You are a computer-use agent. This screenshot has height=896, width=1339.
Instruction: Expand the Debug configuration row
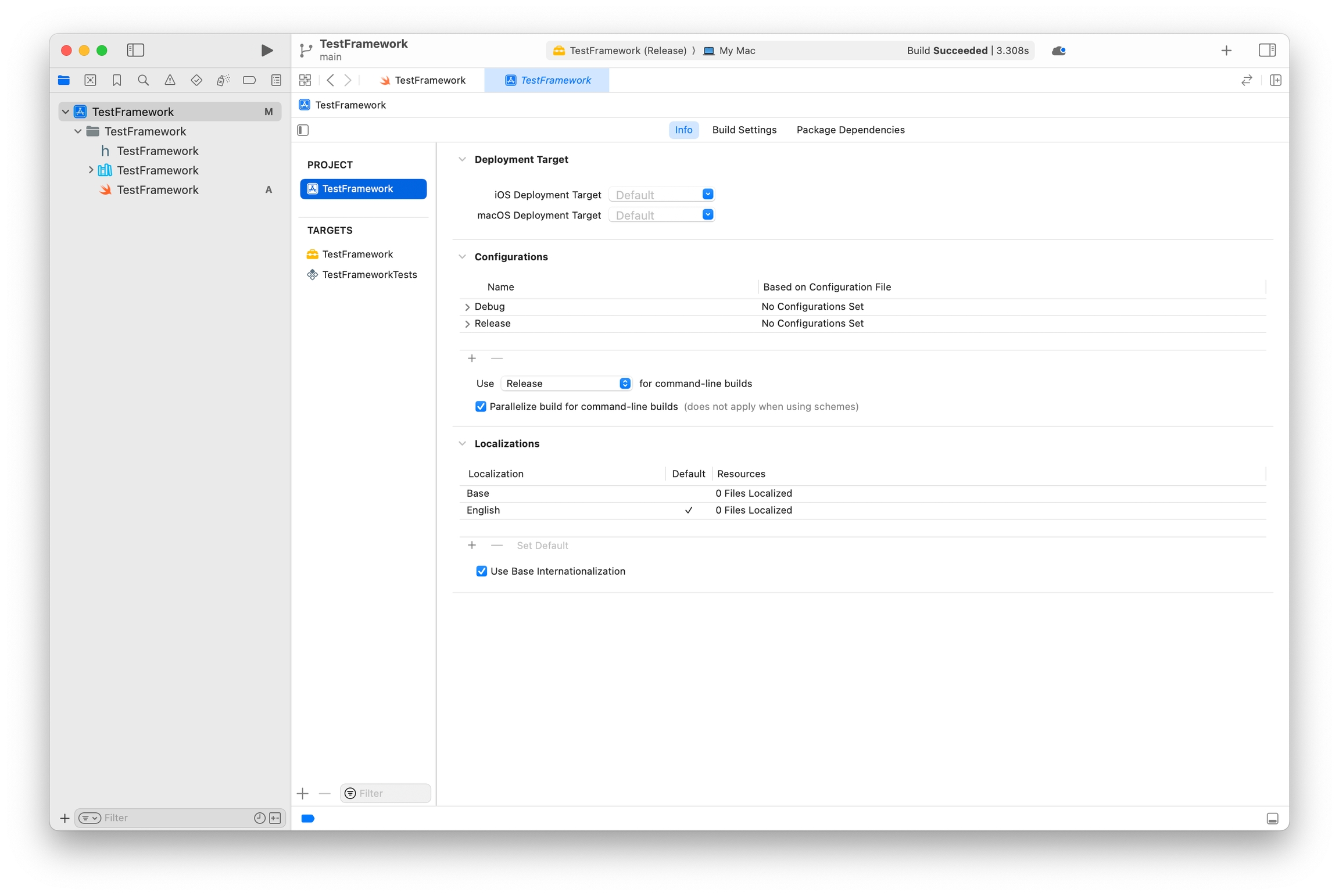coord(467,307)
